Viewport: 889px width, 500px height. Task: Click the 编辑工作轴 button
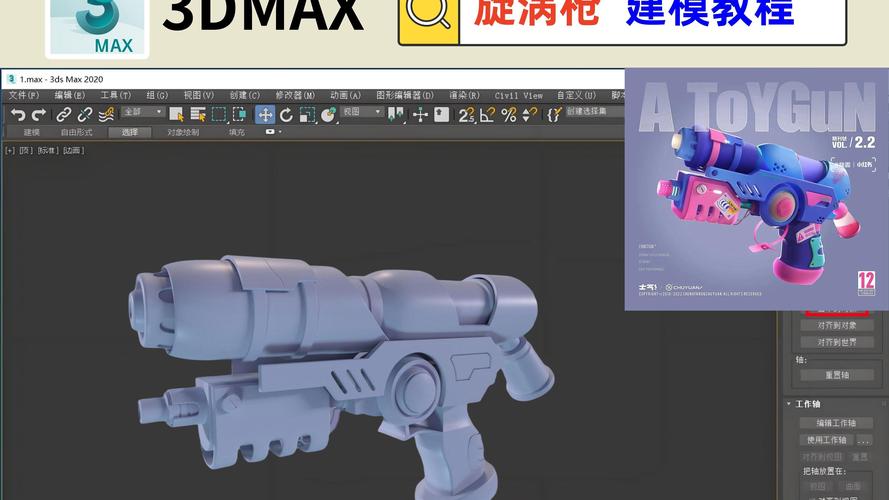(x=836, y=423)
